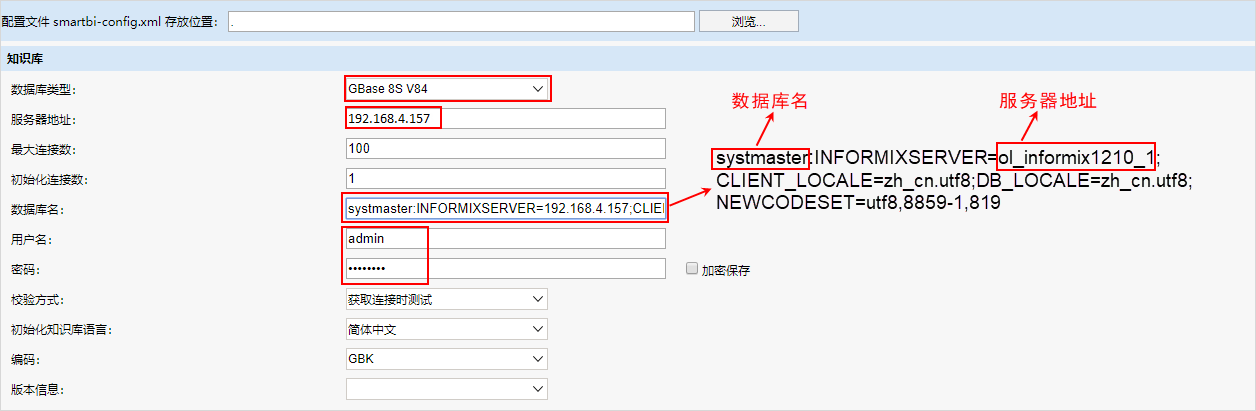1256x411 pixels.
Task: Click the 初始化知识库语言: label
Action: [x=61, y=330]
